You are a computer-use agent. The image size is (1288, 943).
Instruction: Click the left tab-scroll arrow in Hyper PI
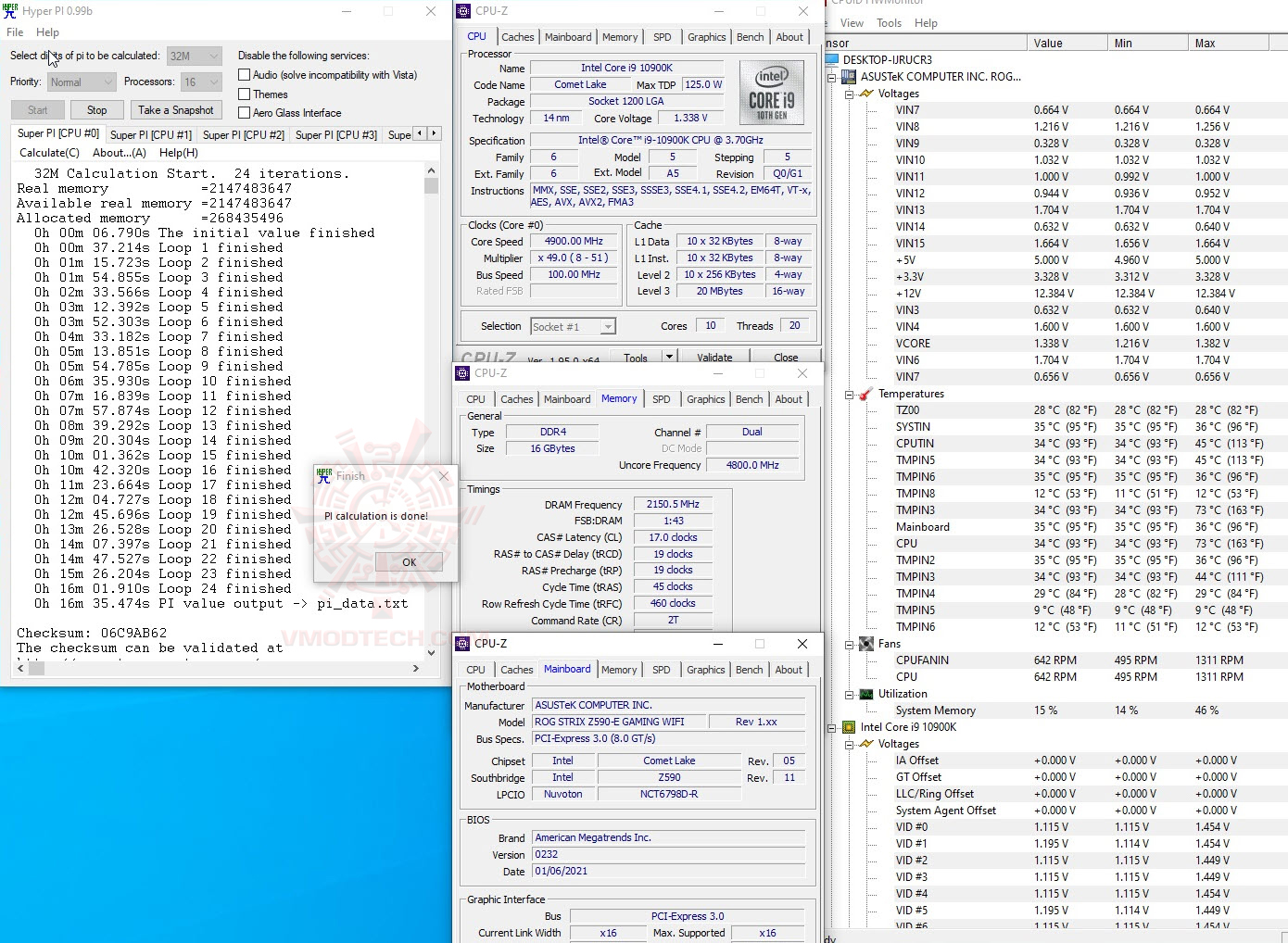point(420,133)
